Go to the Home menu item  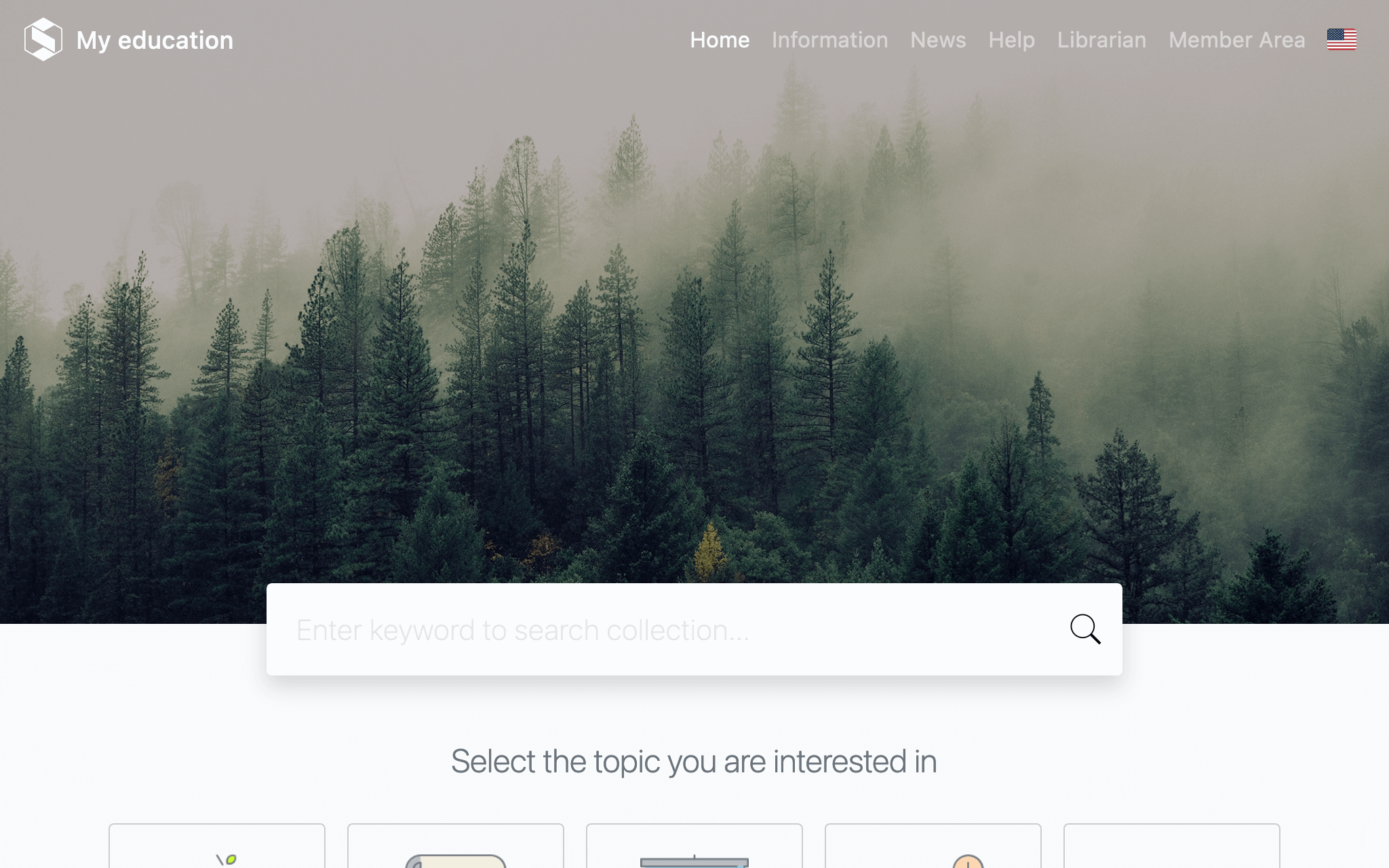click(720, 40)
